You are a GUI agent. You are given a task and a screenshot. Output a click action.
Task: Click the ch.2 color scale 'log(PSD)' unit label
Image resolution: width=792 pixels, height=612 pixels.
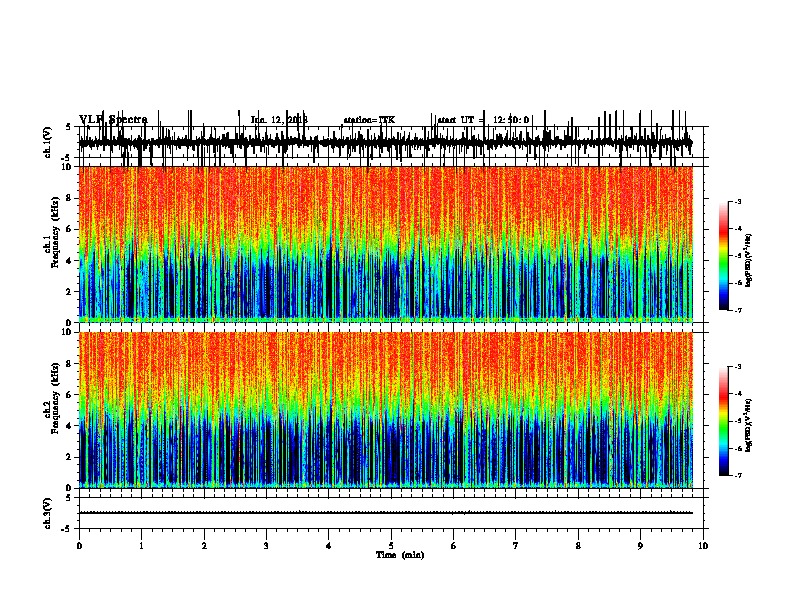click(x=748, y=426)
